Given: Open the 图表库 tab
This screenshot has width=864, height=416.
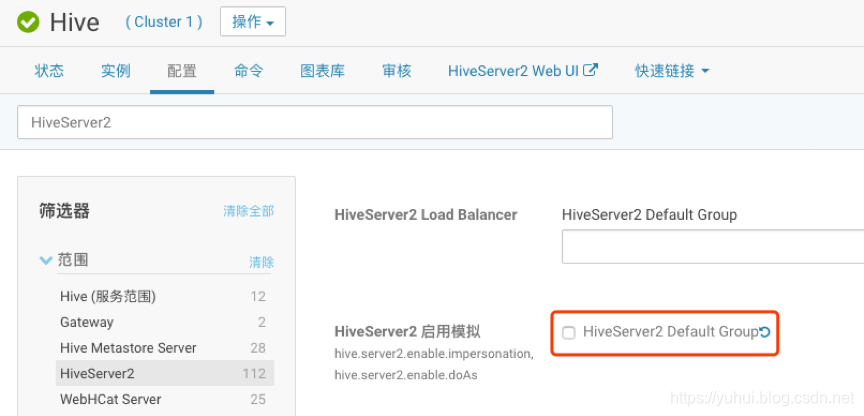Looking at the screenshot, I should click(x=322, y=71).
